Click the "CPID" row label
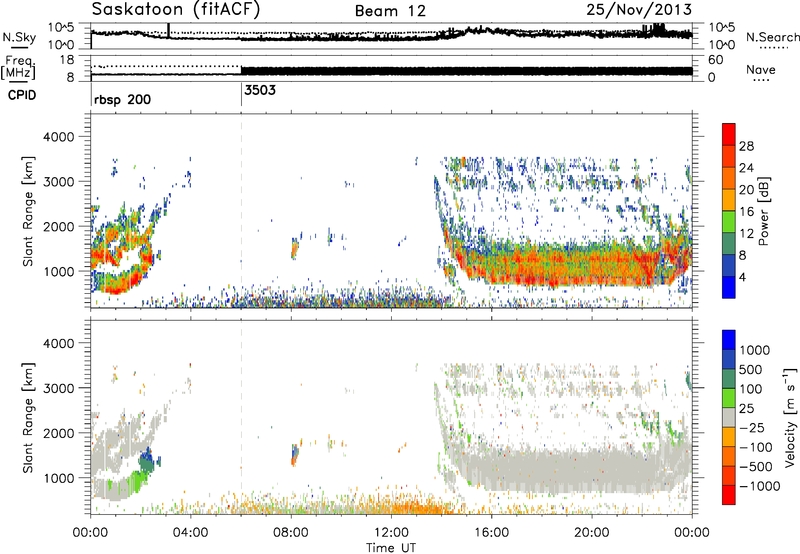Viewport: 800px width, 554px height. (22, 95)
